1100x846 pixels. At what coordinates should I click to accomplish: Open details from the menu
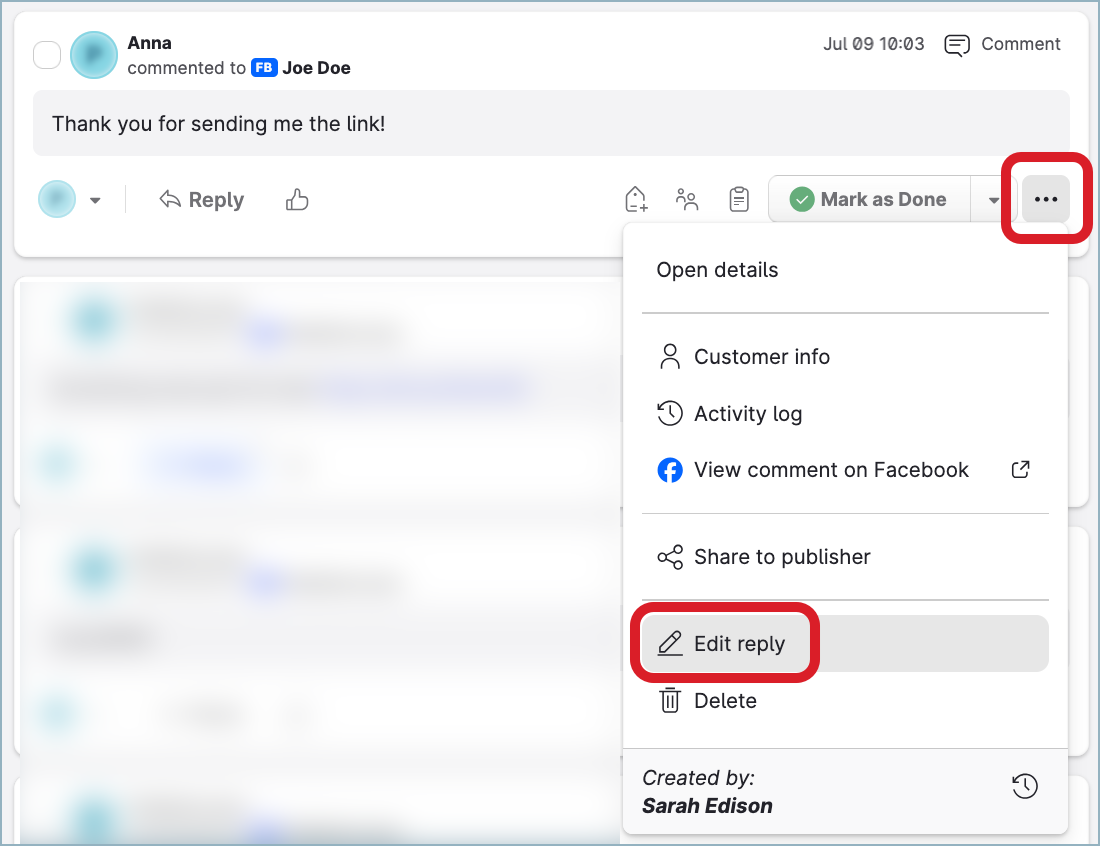(x=717, y=269)
